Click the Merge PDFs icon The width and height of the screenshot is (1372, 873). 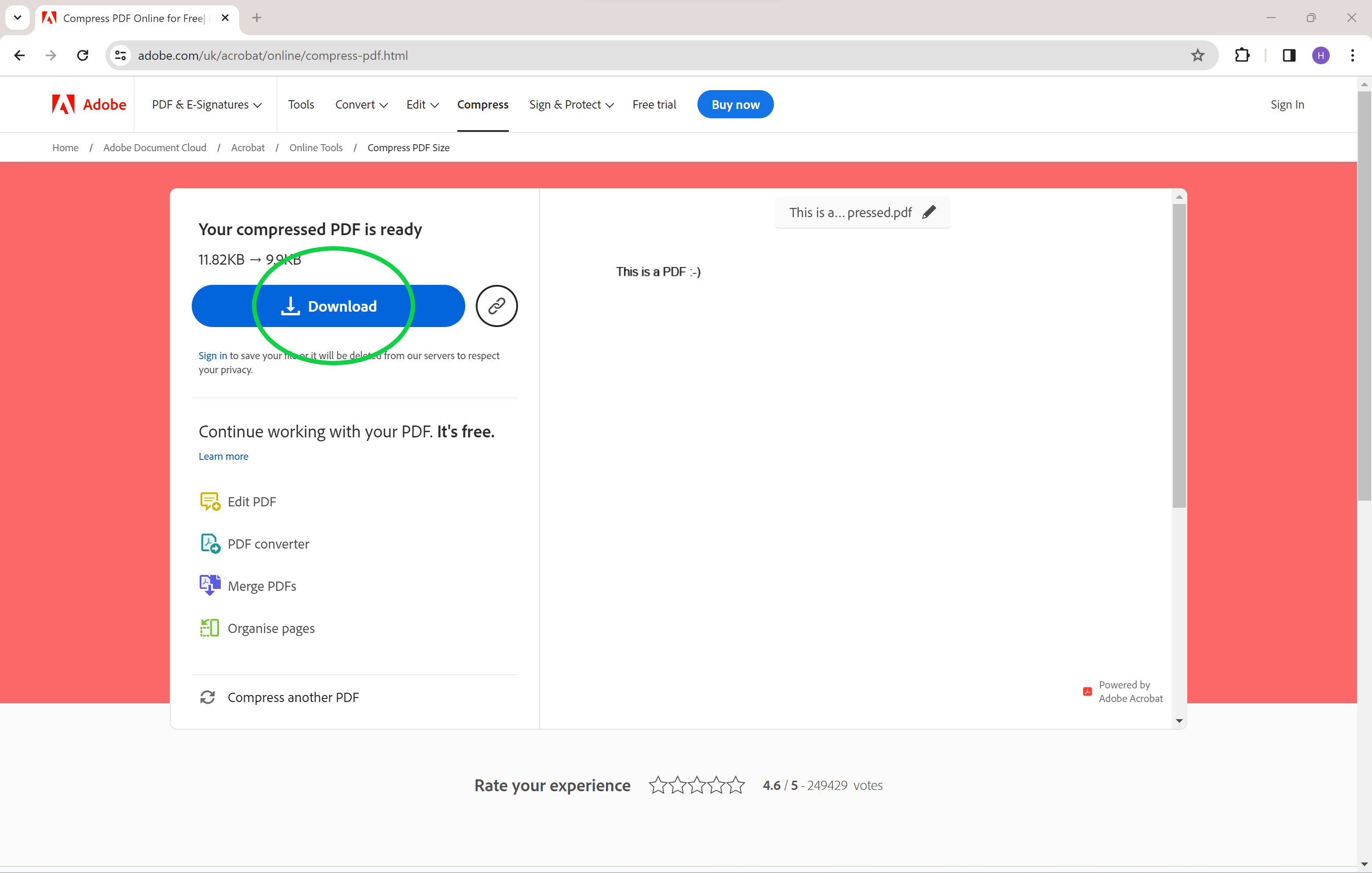pos(210,586)
